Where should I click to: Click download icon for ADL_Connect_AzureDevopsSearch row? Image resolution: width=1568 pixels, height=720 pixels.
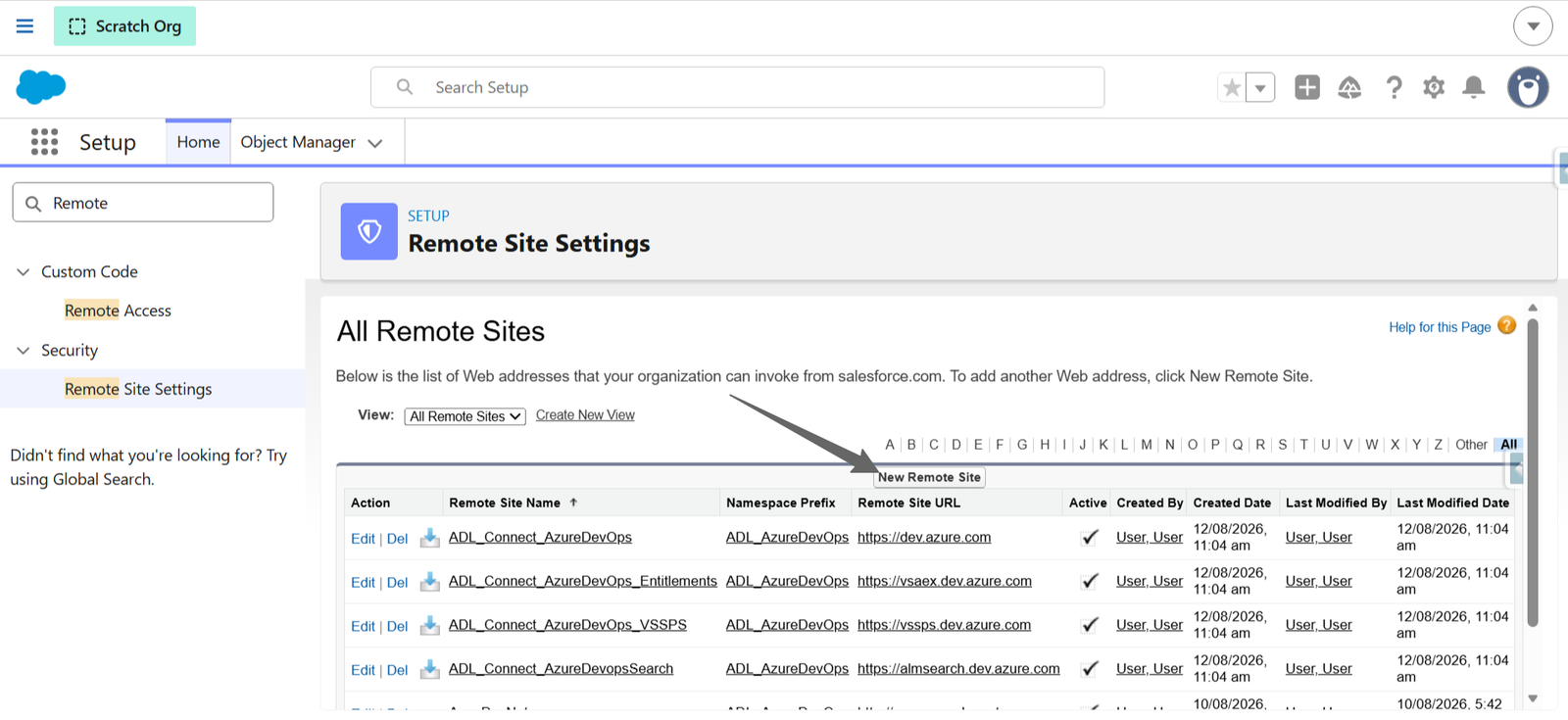429,669
